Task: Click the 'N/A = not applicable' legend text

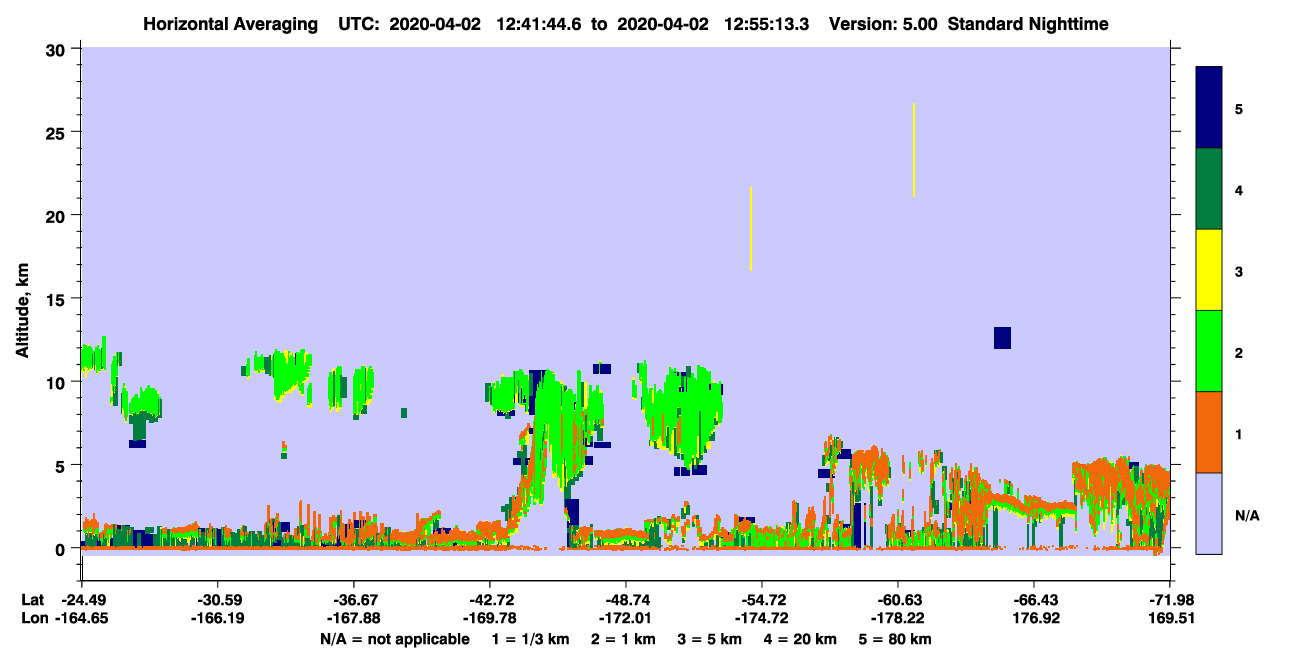Action: tap(394, 639)
